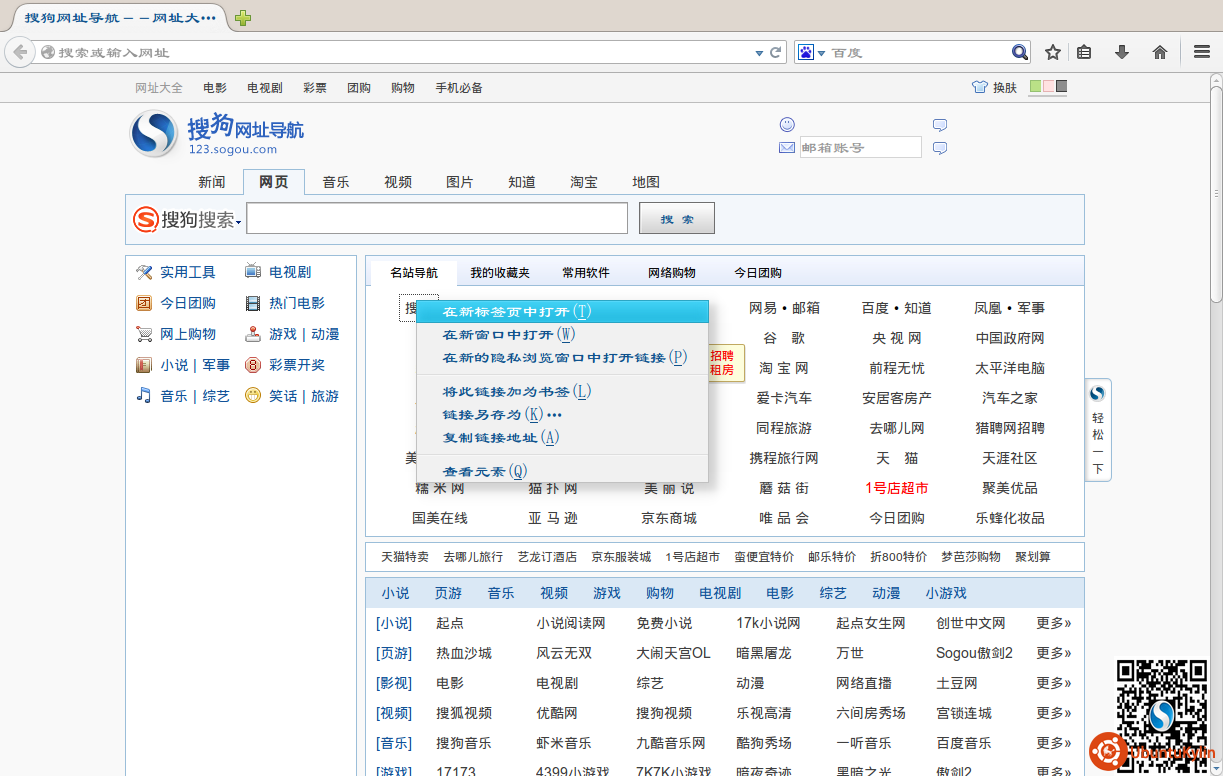Open the downloads arrow icon
The image size is (1223, 776).
click(x=1122, y=52)
